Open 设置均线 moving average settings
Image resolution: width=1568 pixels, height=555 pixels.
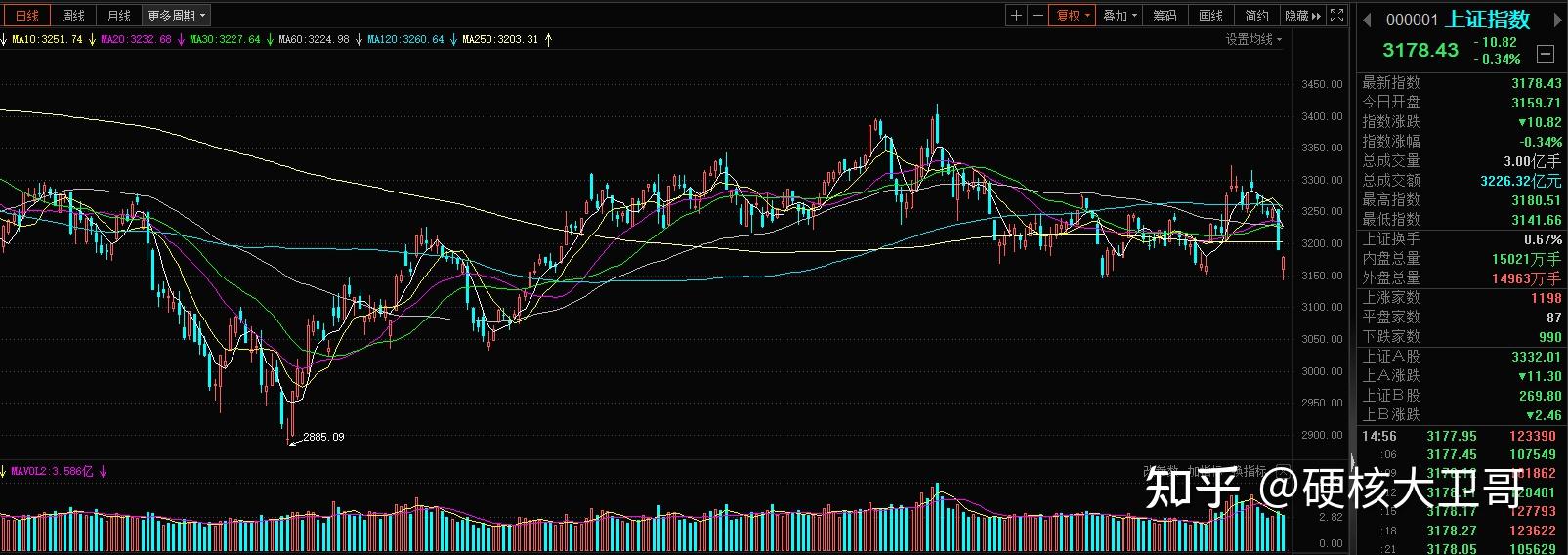point(1253,39)
